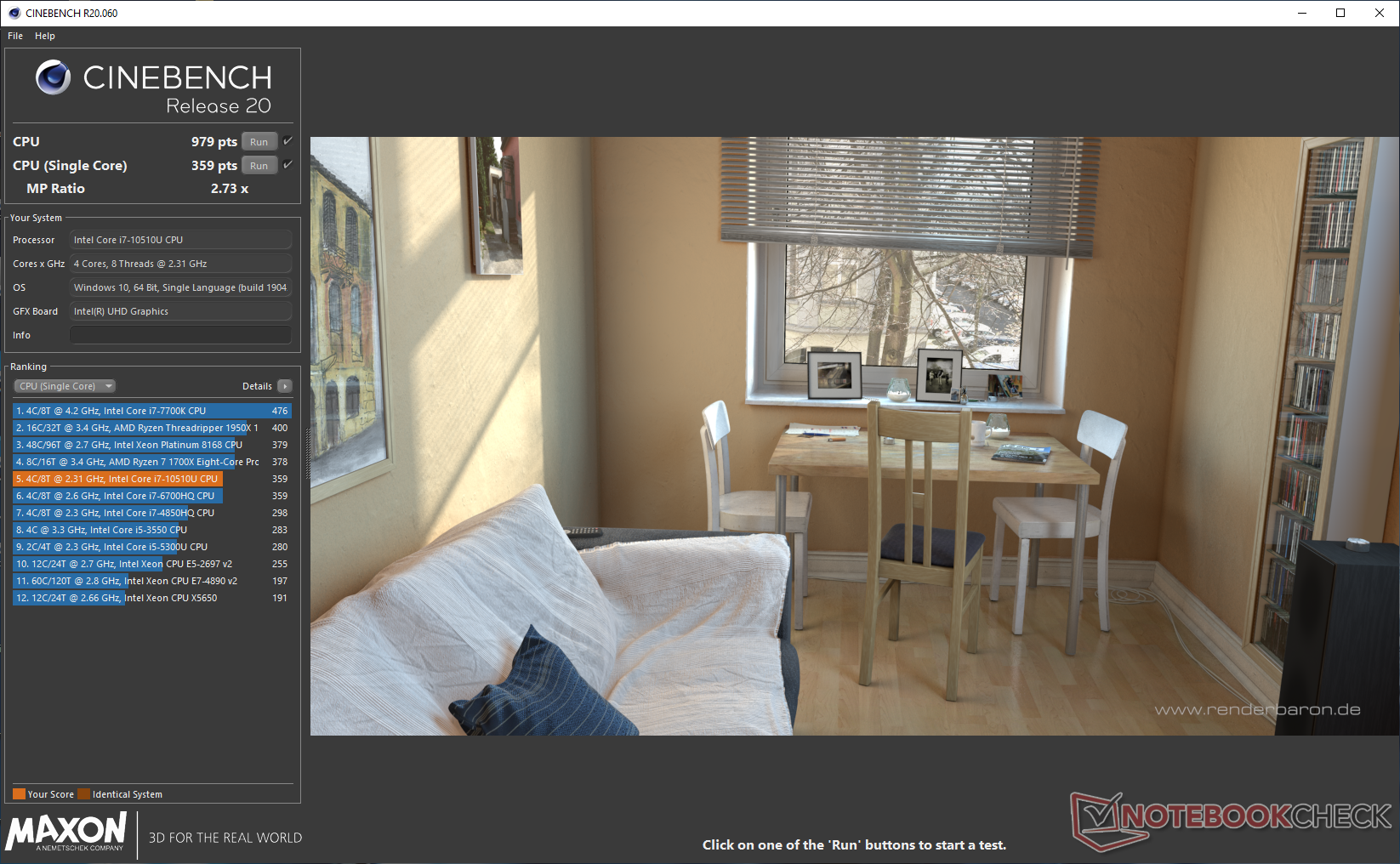Maximize the Cinebench window

(x=1340, y=13)
